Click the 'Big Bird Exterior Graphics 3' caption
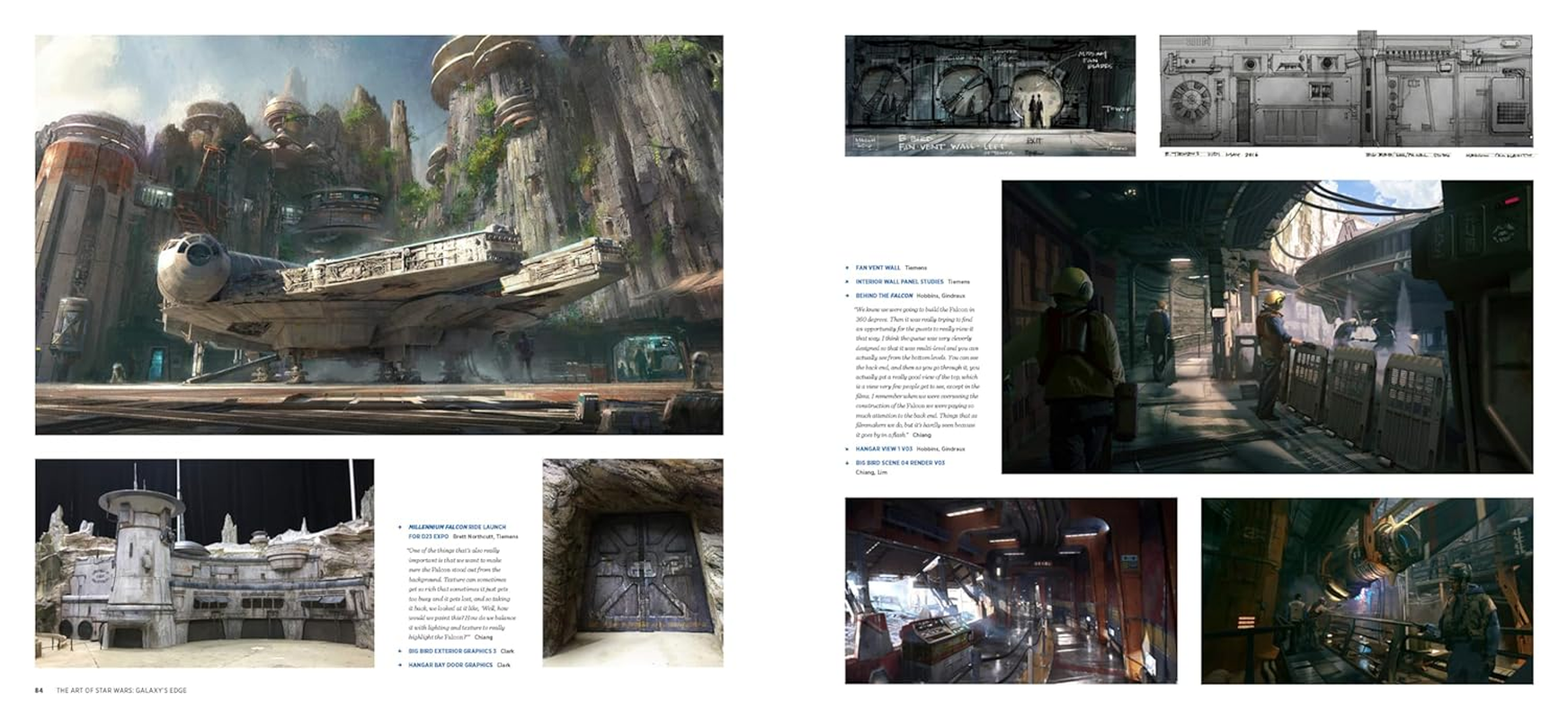 pyautogui.click(x=451, y=651)
